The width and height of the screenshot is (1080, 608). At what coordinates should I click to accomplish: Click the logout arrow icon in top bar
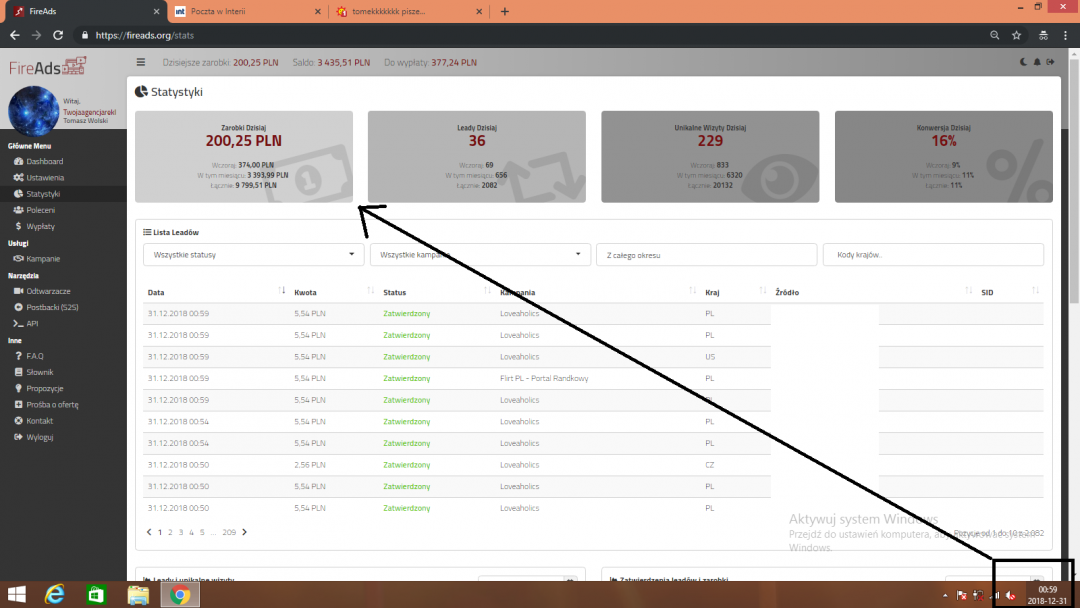[1050, 62]
